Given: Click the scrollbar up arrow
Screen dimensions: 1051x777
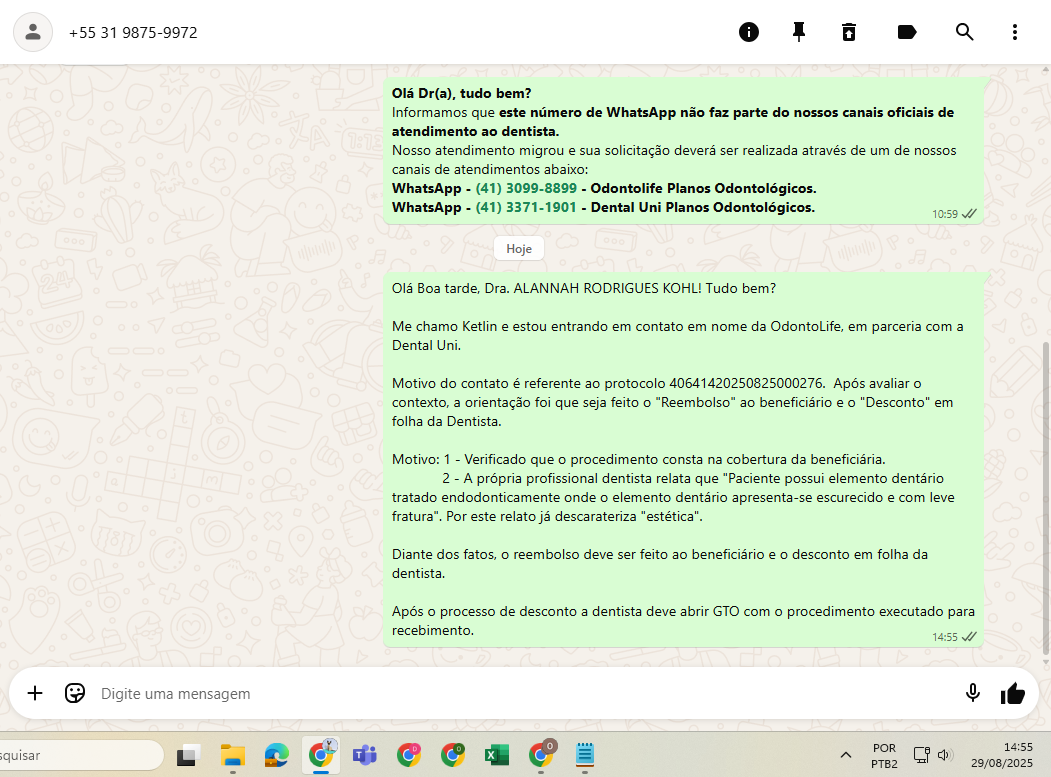Looking at the screenshot, I should coord(1046,70).
